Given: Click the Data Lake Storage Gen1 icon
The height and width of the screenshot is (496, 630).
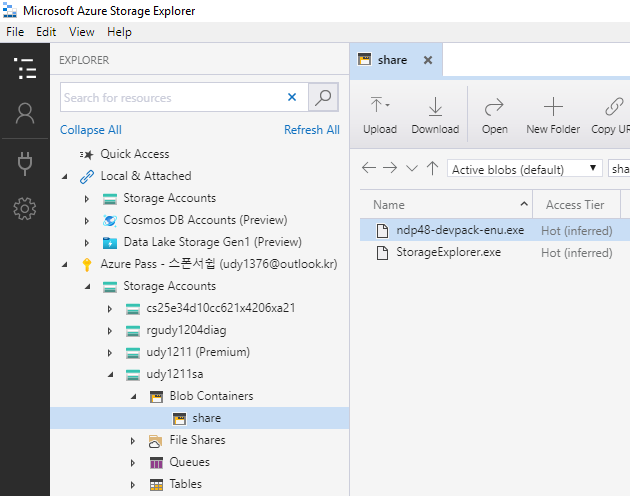Looking at the screenshot, I should click(x=110, y=242).
